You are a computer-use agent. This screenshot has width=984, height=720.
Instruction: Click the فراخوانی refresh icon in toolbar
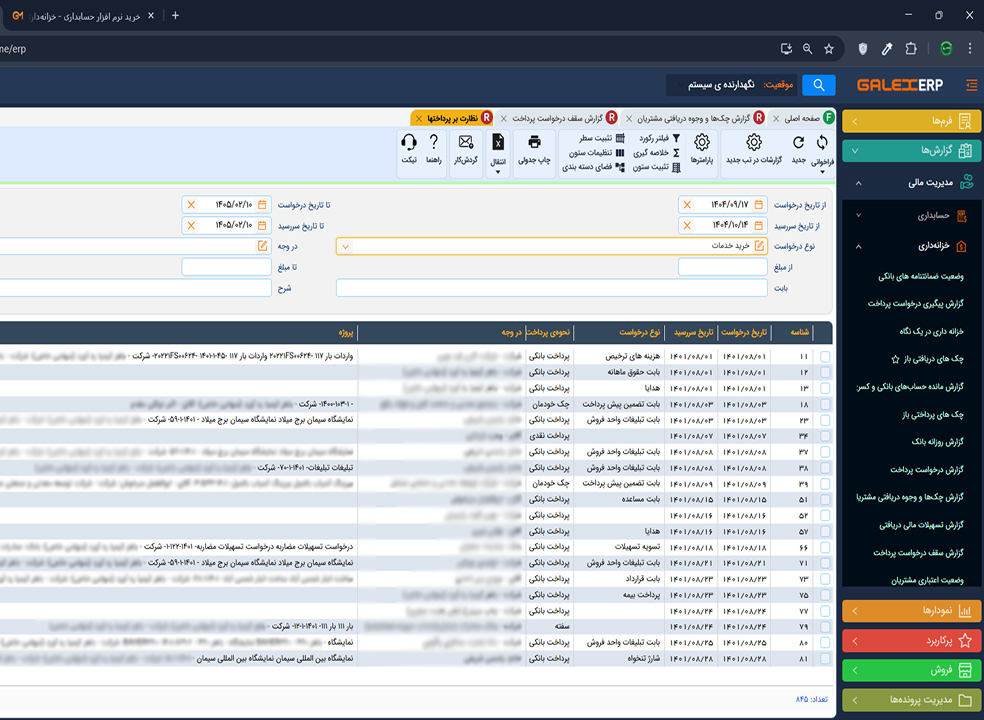click(x=822, y=143)
